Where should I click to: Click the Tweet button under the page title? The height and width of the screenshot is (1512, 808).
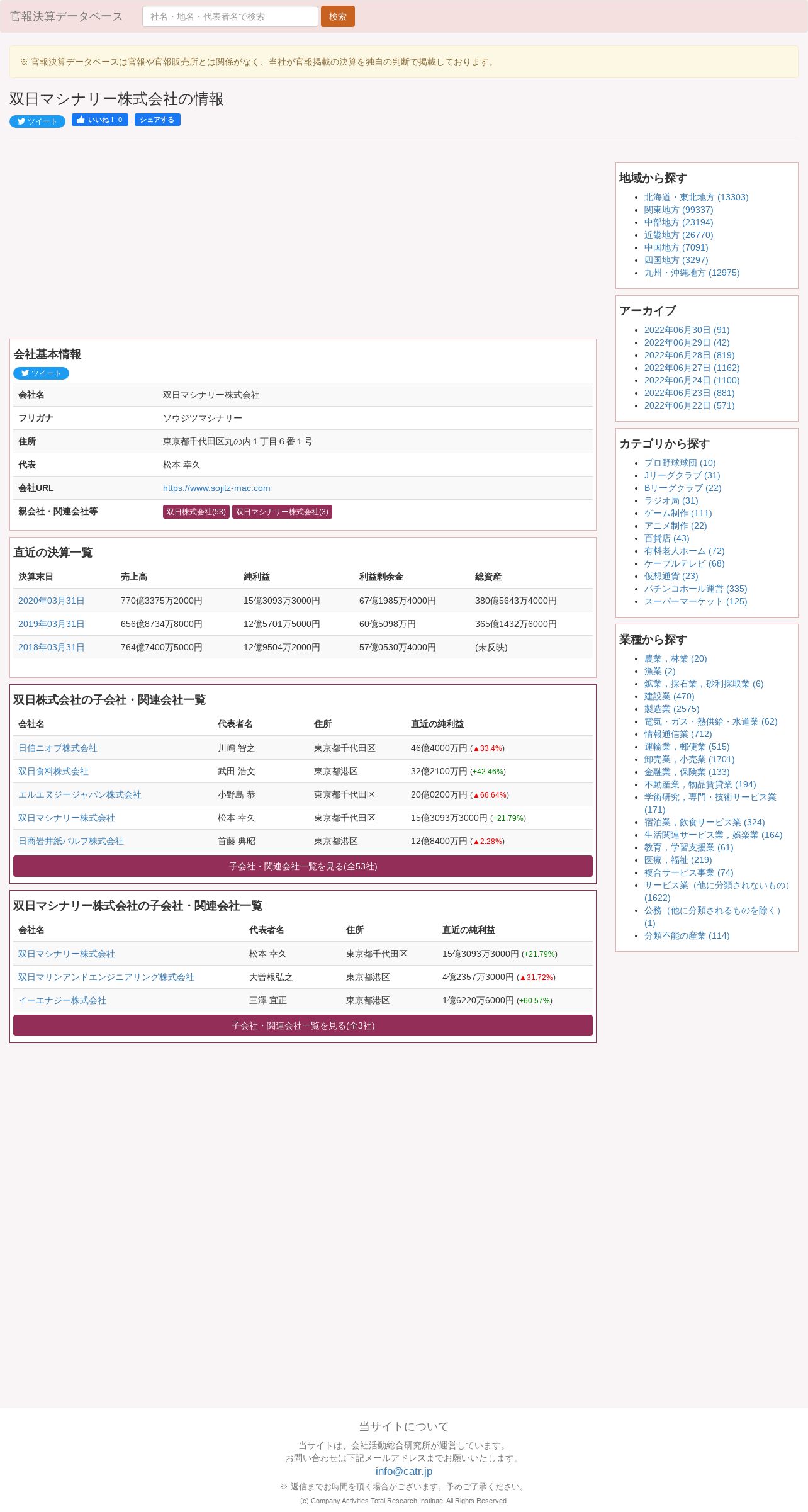click(37, 121)
